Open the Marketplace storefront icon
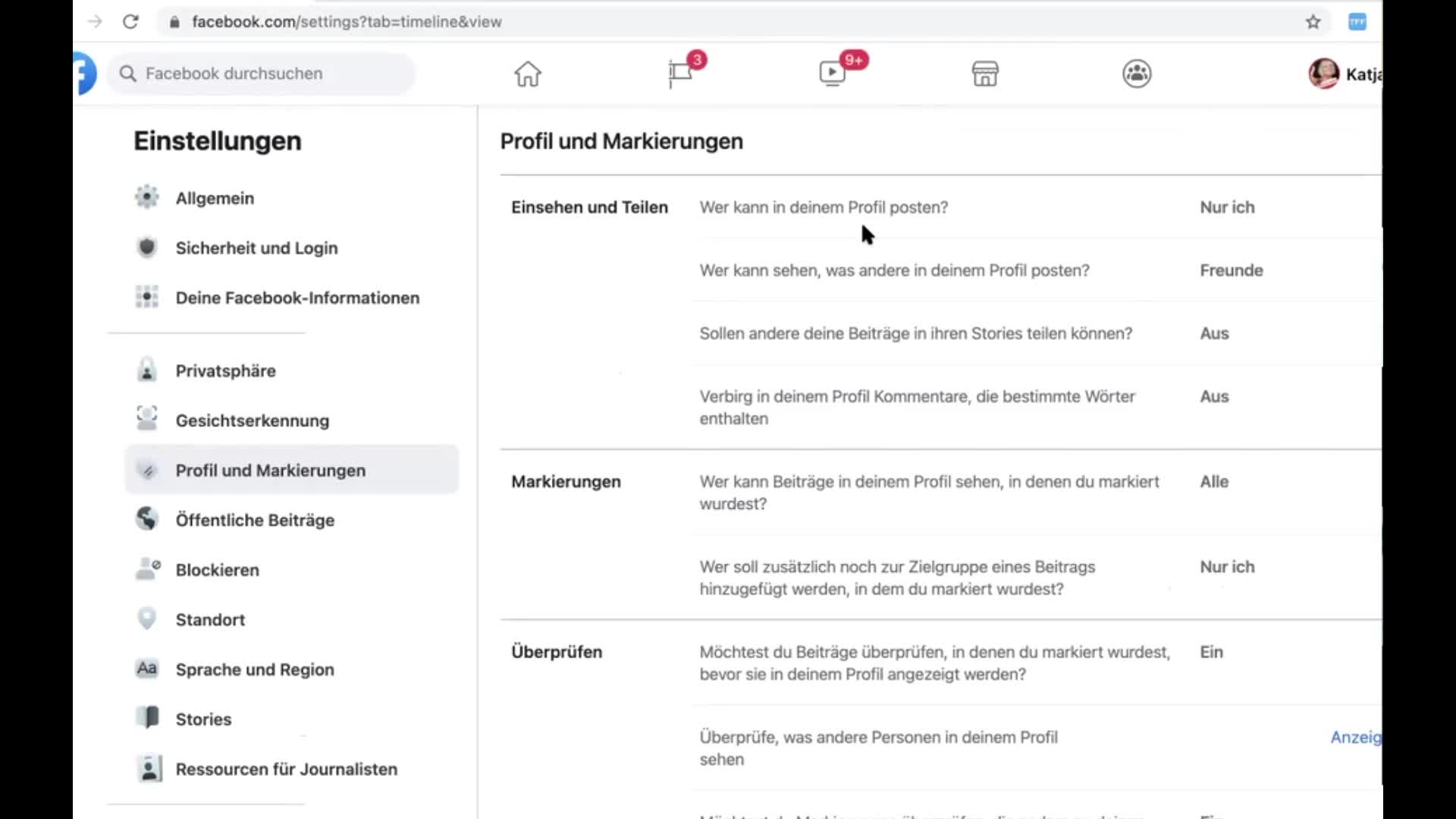Viewport: 1456px width, 819px height. pos(985,74)
